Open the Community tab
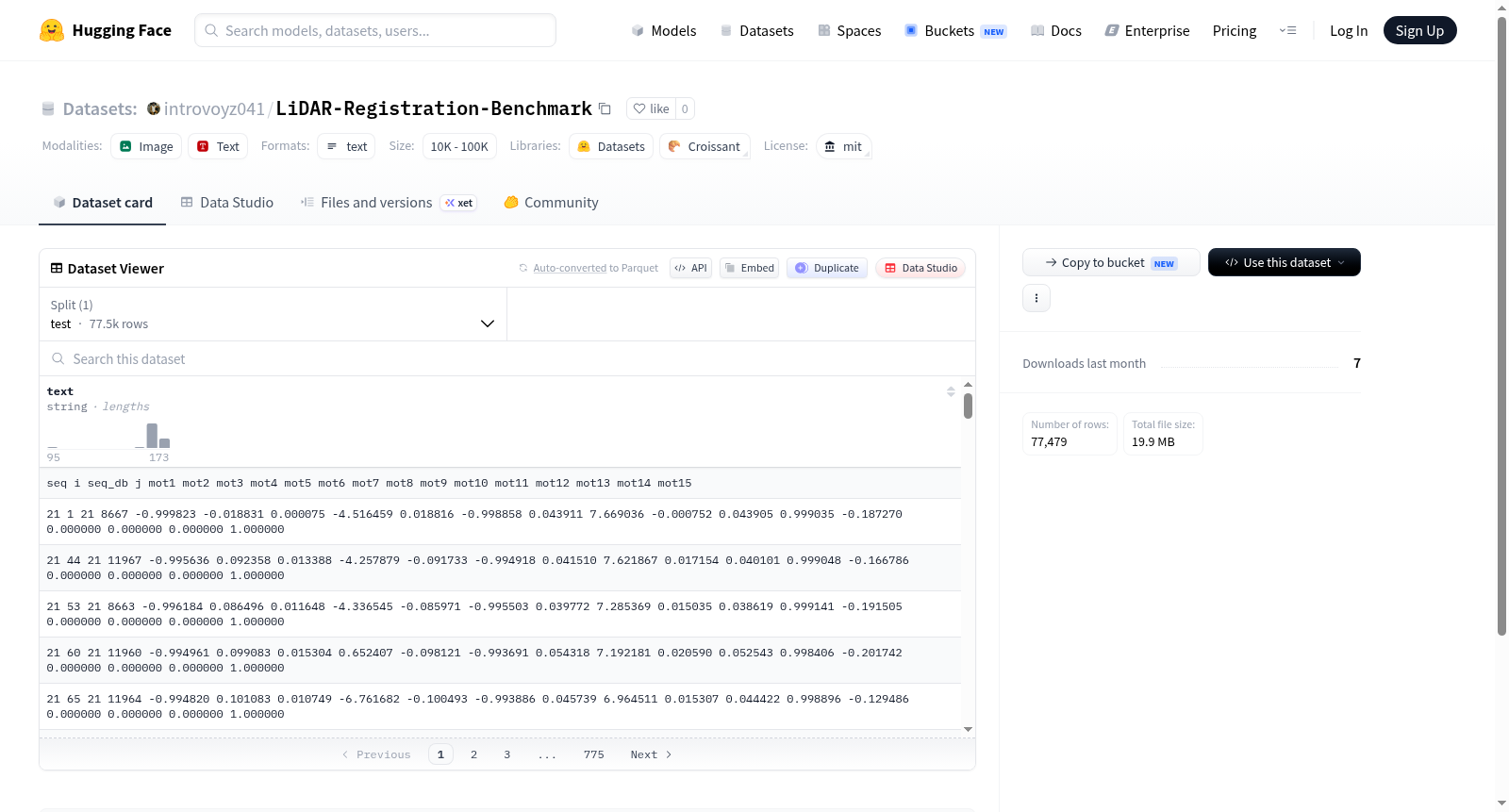The image size is (1509, 812). tap(551, 203)
